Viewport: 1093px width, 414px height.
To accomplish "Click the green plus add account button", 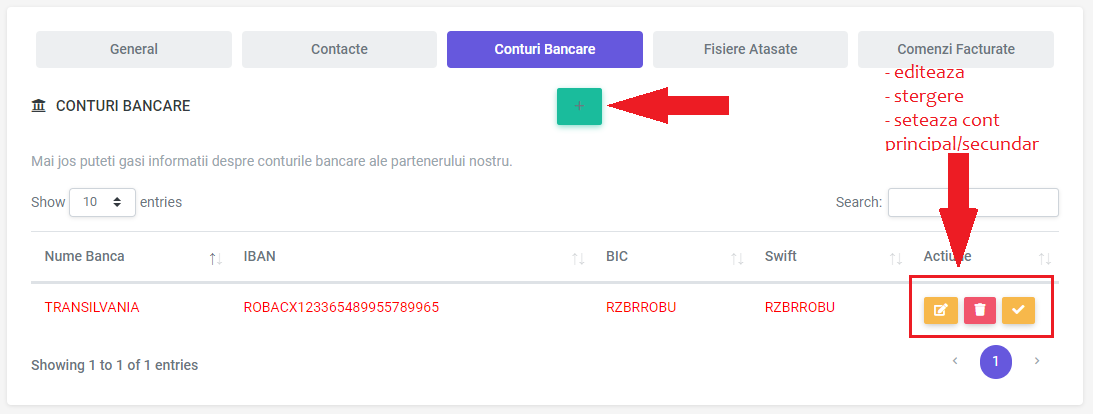I will [579, 107].
